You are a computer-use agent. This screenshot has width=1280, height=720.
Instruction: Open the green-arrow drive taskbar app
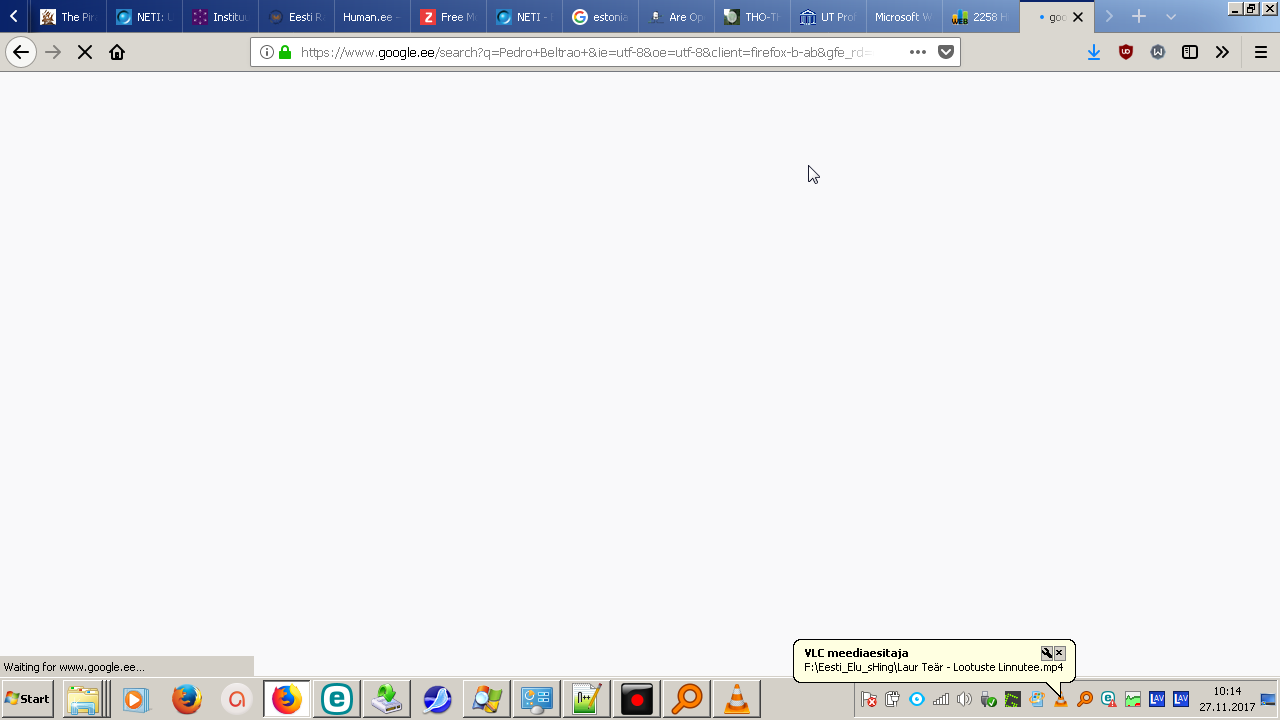(386, 699)
